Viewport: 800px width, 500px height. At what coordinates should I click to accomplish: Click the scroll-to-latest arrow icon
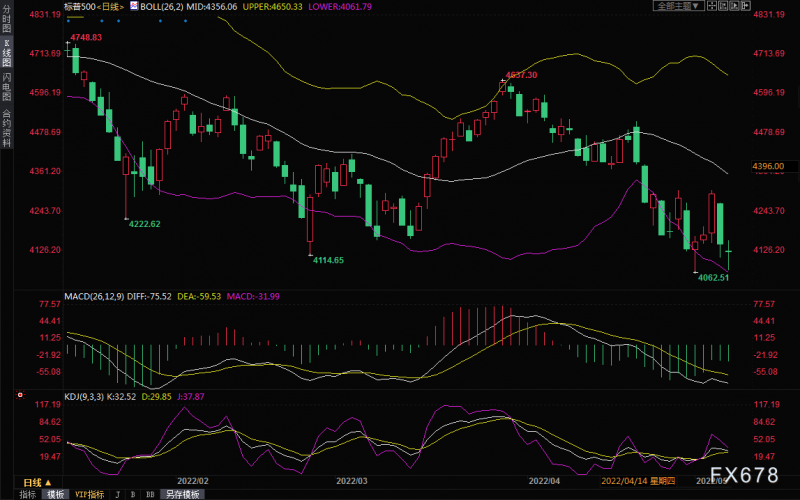(x=745, y=6)
